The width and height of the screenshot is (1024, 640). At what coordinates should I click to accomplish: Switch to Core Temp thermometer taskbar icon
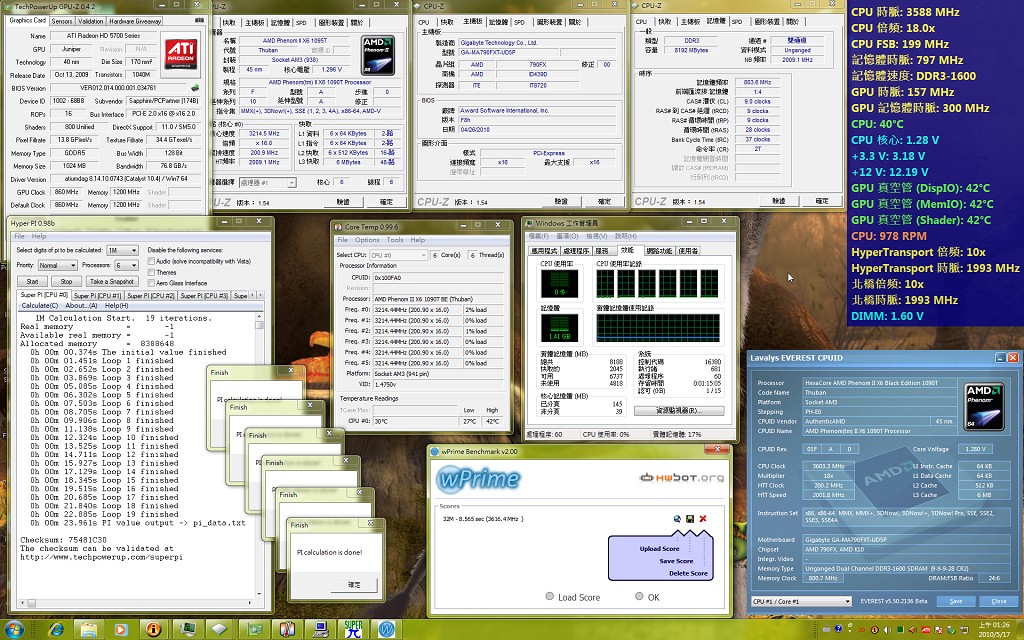[287, 630]
